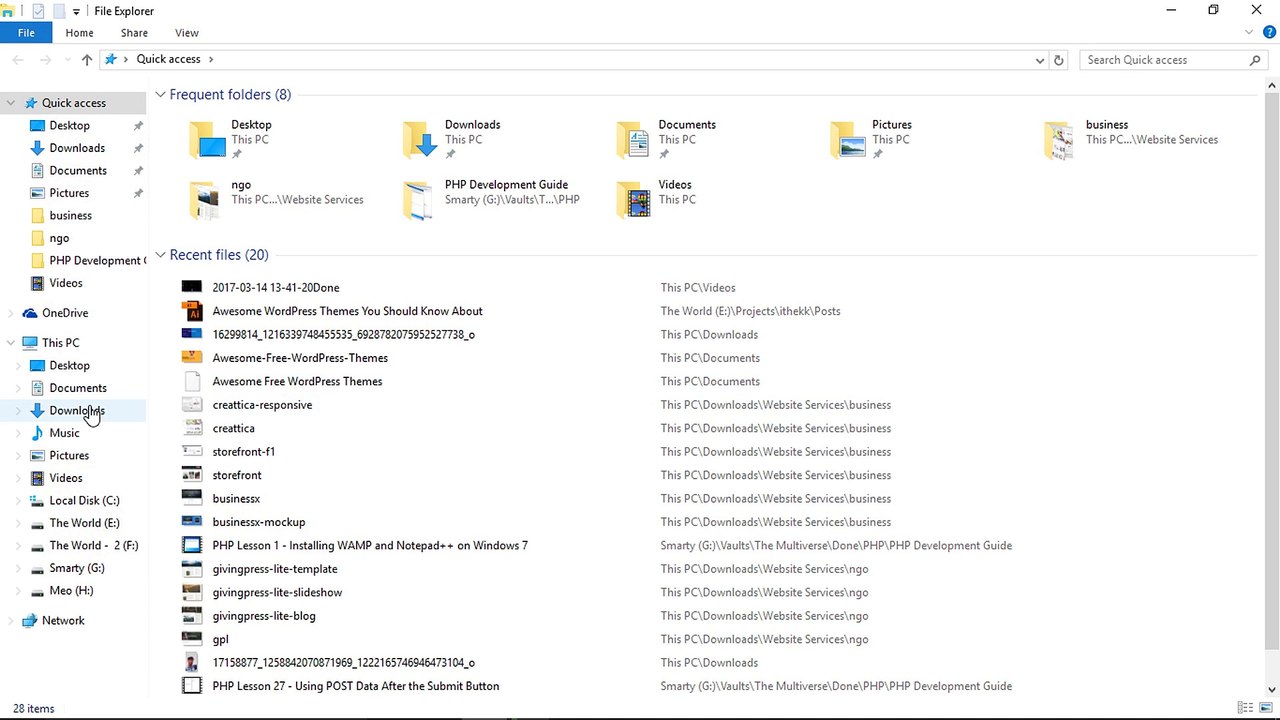1280x720 pixels.
Task: Select the businessx-mockup recent file
Action: (259, 522)
